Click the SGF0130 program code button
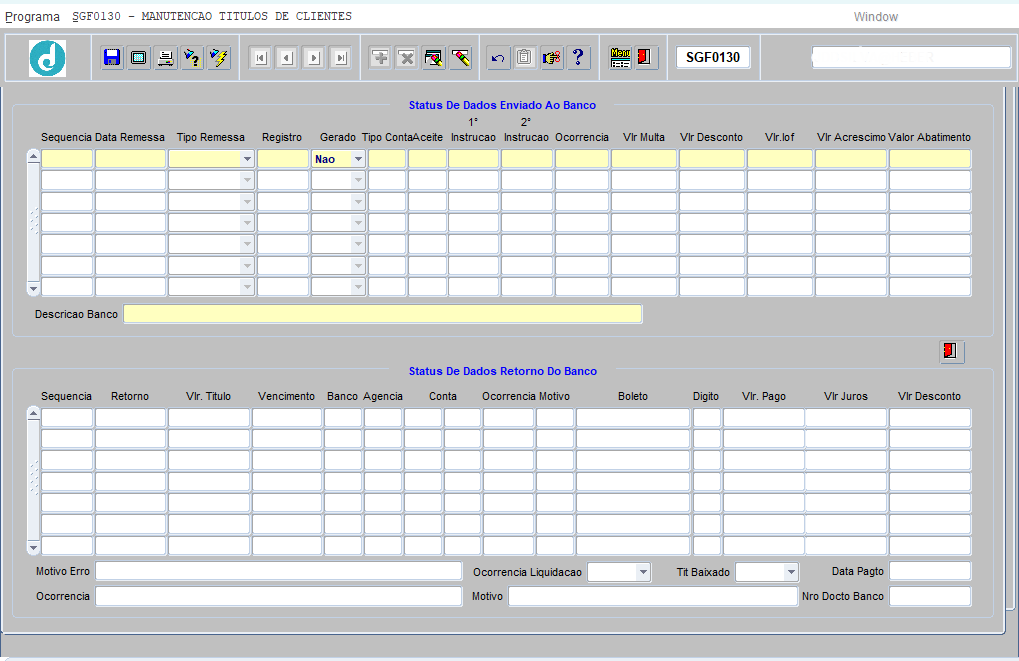 point(713,58)
